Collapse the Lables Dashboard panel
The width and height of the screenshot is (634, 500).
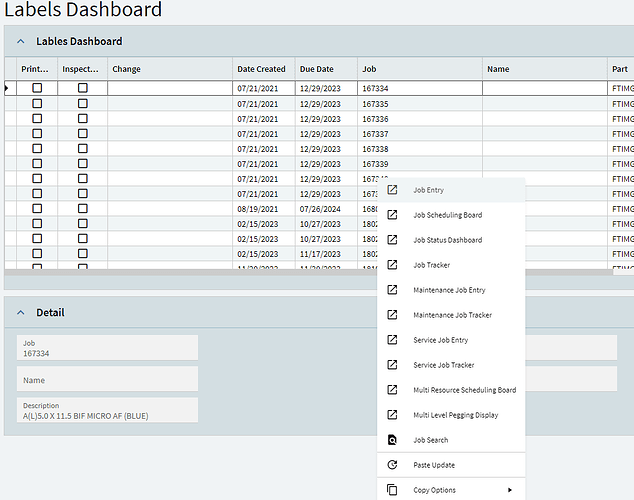(21, 41)
